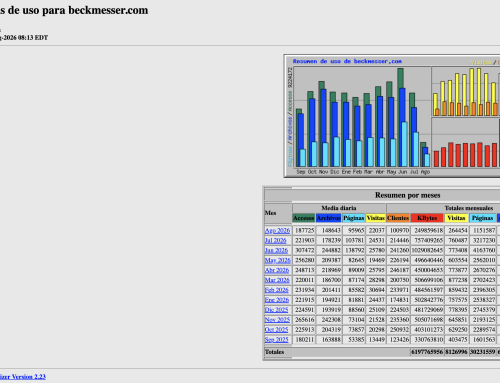Click the daily Páginas value 138792 in Jun 2026 row
This screenshot has height=383, width=500.
(x=354, y=250)
